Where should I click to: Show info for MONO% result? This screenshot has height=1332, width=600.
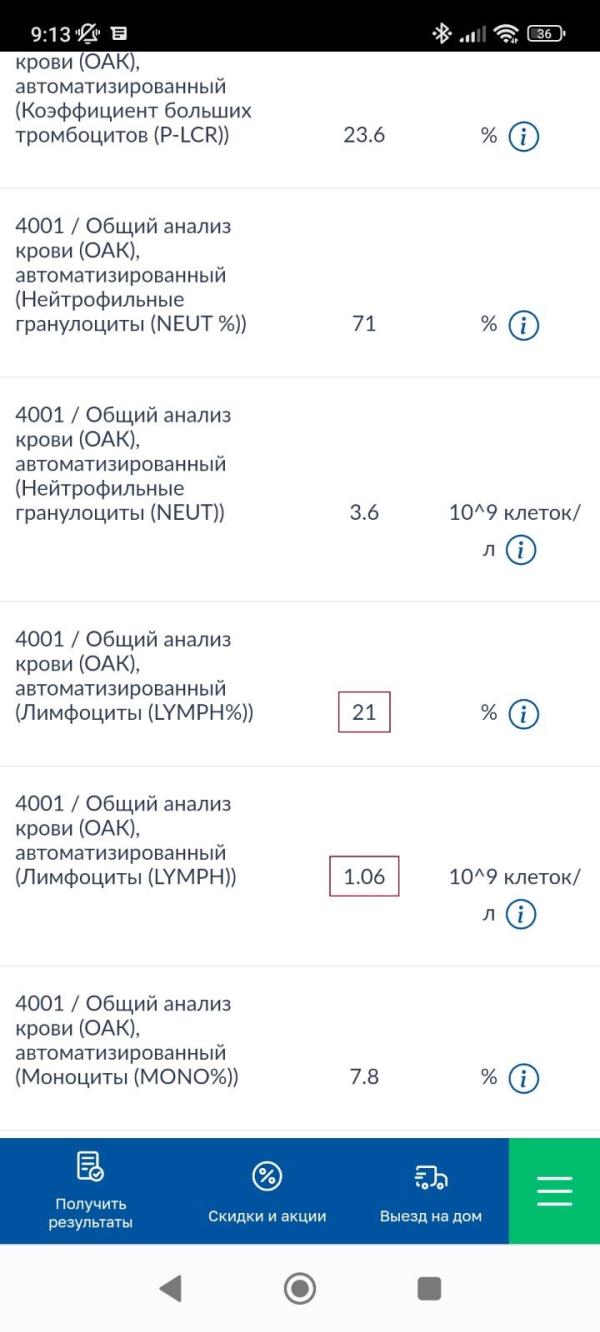523,1078
